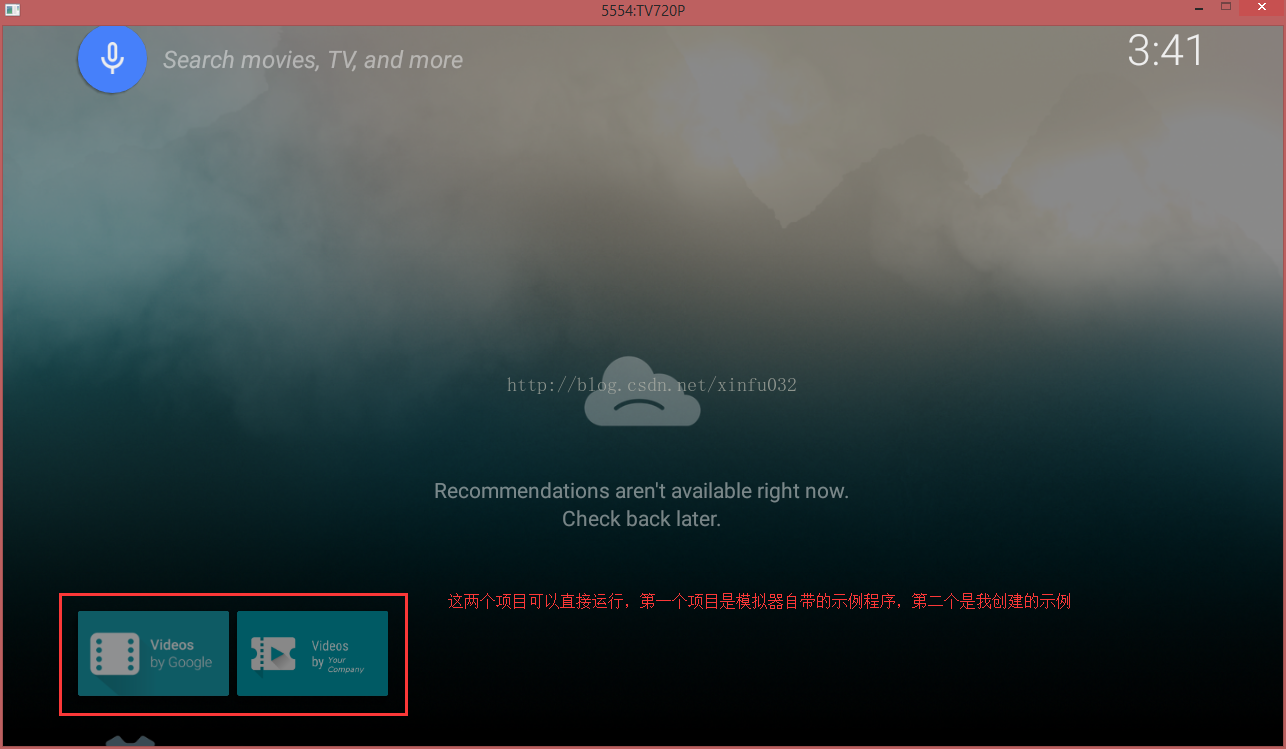Click the 5554:TV720P window title

[x=642, y=9]
